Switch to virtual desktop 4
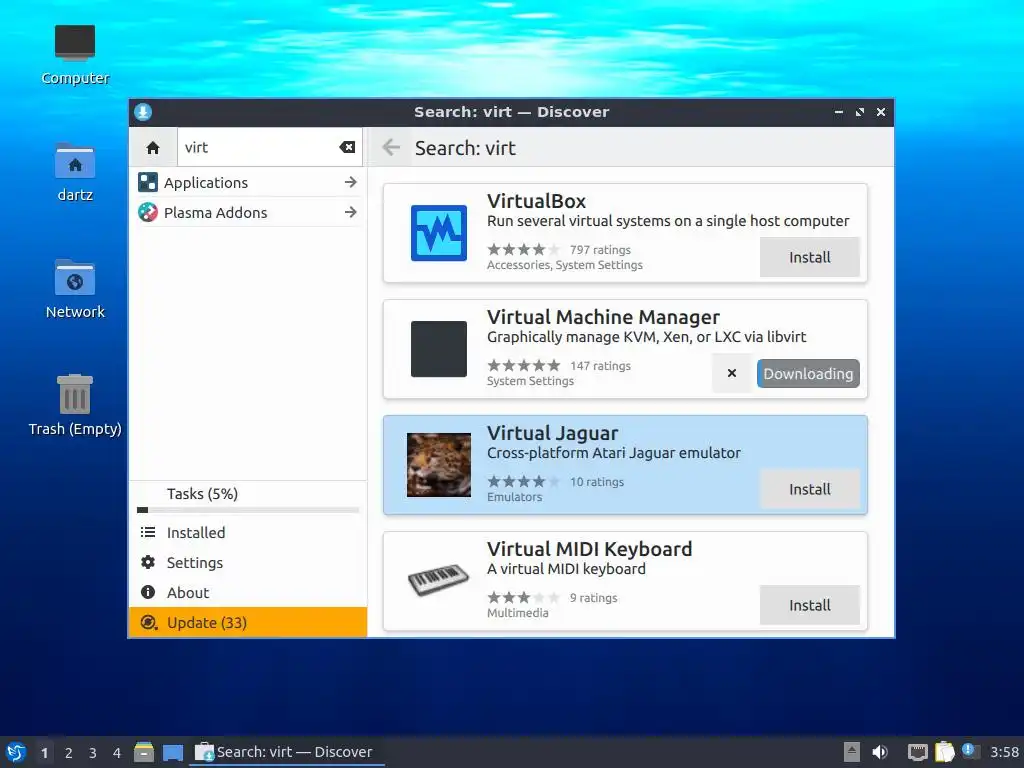The height and width of the screenshot is (768, 1024). coord(117,753)
